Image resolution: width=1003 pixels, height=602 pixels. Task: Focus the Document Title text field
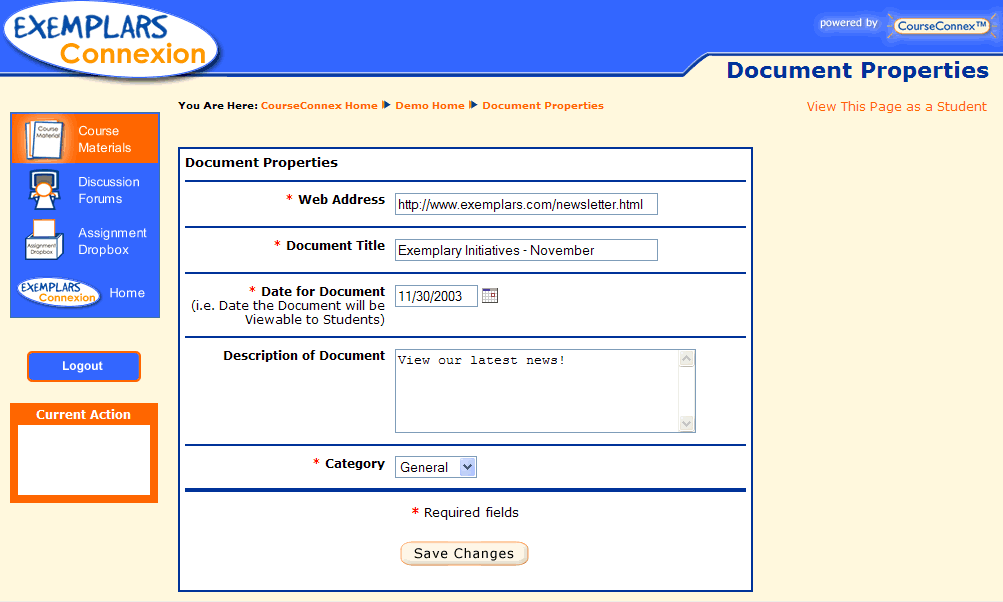coord(526,250)
